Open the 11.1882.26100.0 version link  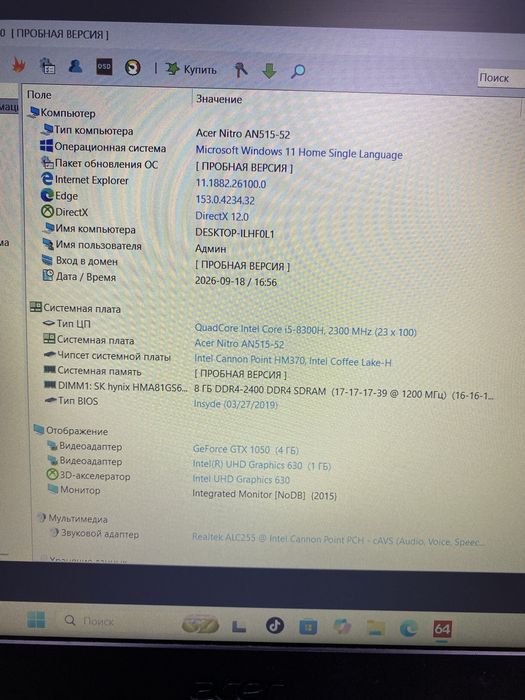(x=231, y=183)
